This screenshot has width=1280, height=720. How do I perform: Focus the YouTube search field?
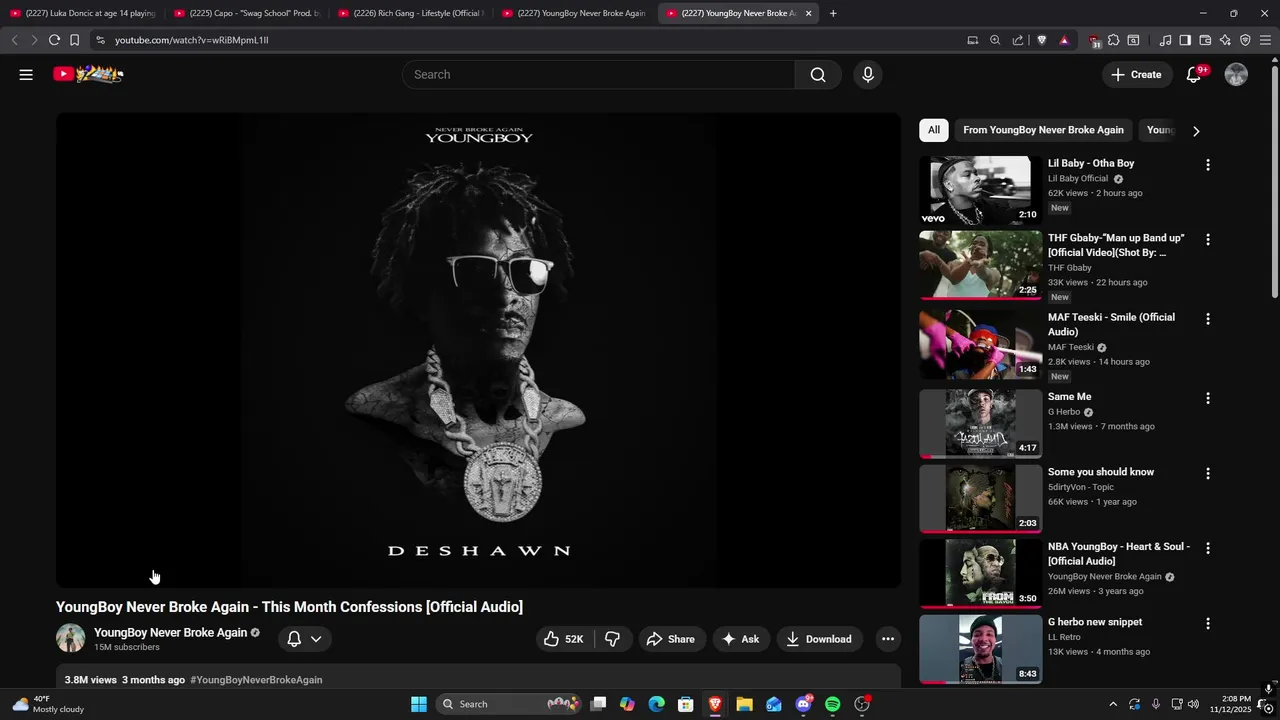[x=598, y=75]
